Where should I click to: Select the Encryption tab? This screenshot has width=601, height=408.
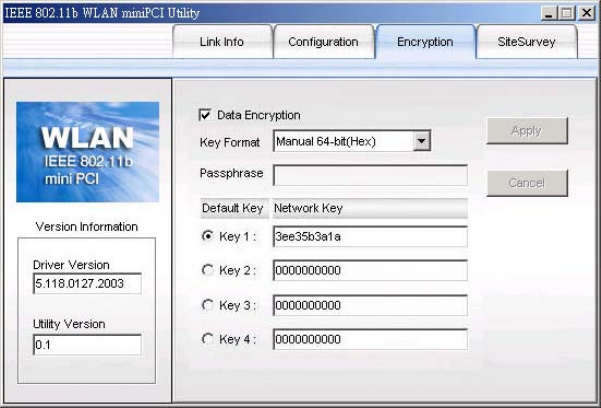(425, 41)
